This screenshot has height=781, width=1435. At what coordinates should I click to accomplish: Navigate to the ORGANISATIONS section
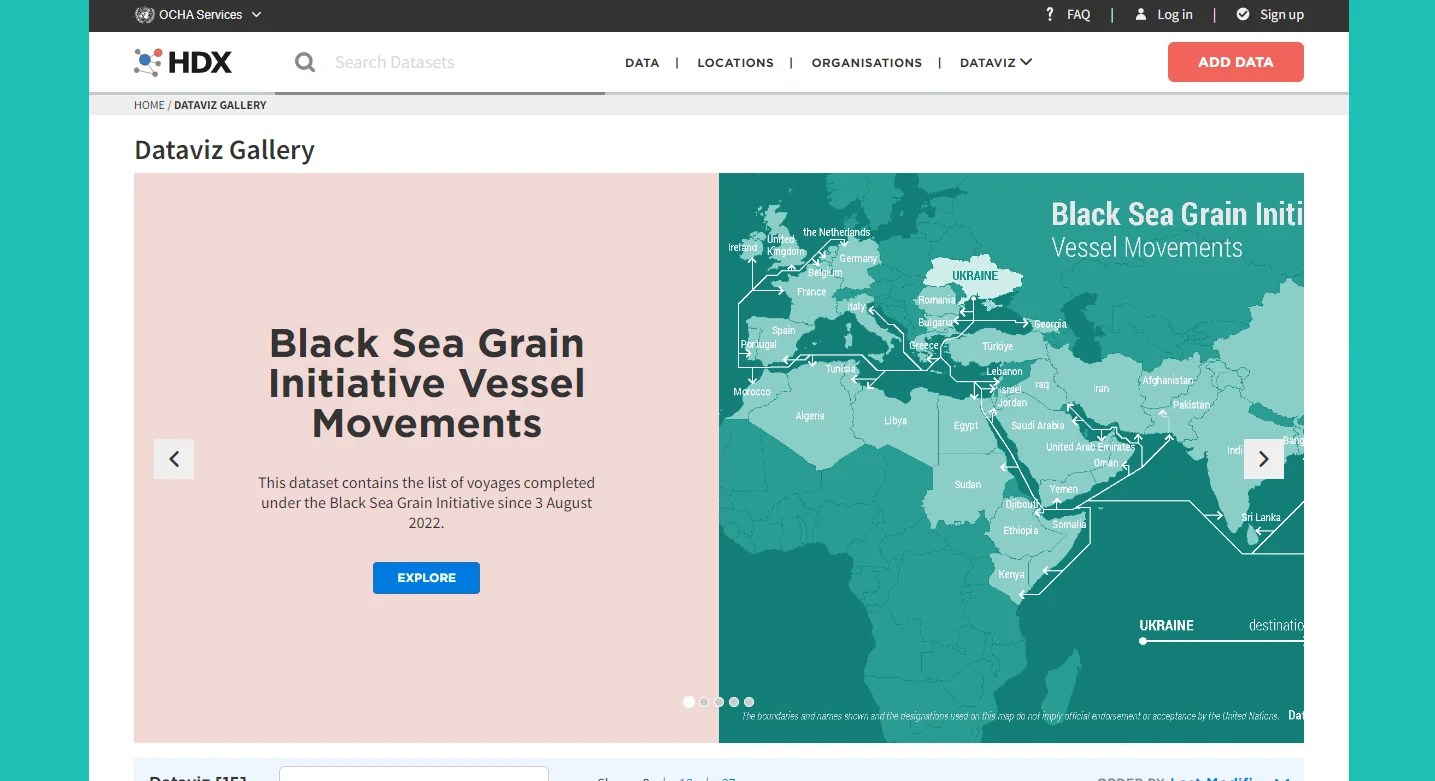(x=866, y=62)
